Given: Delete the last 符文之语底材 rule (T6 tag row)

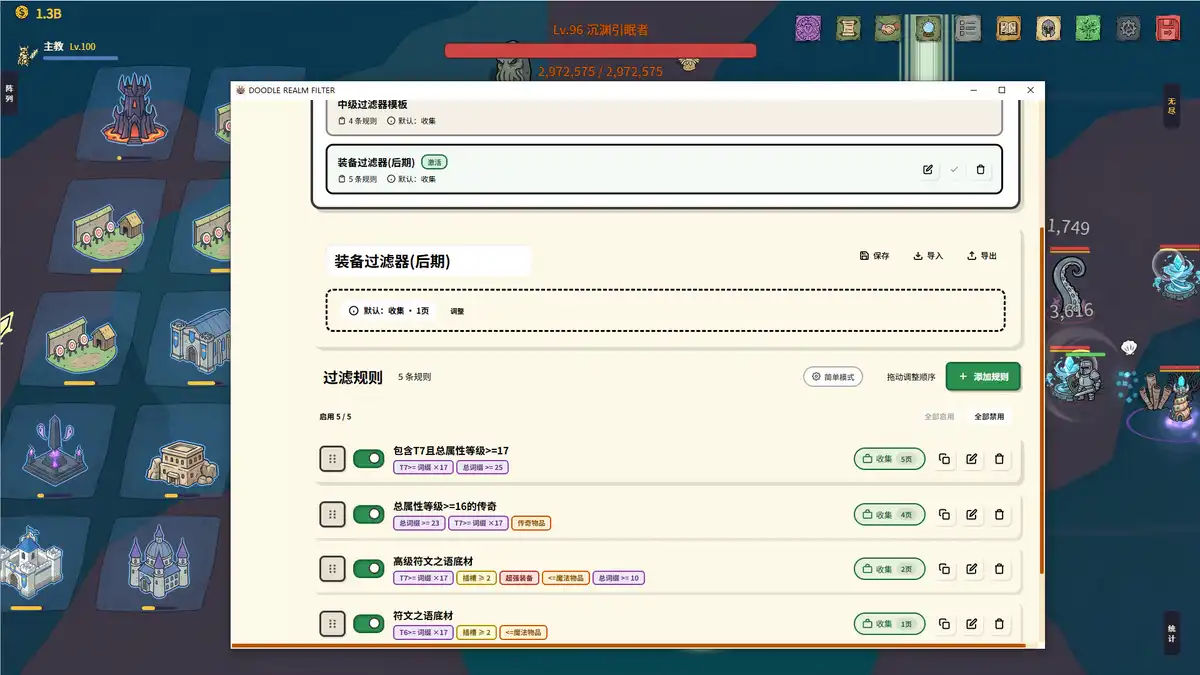Looking at the screenshot, I should [998, 624].
